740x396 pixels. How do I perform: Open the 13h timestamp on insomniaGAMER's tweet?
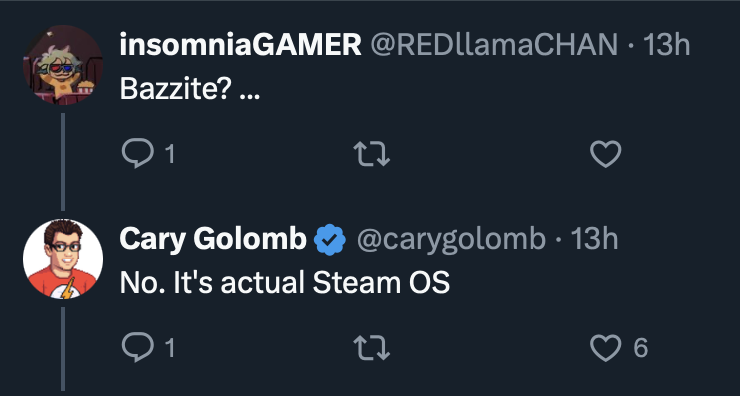click(x=667, y=45)
